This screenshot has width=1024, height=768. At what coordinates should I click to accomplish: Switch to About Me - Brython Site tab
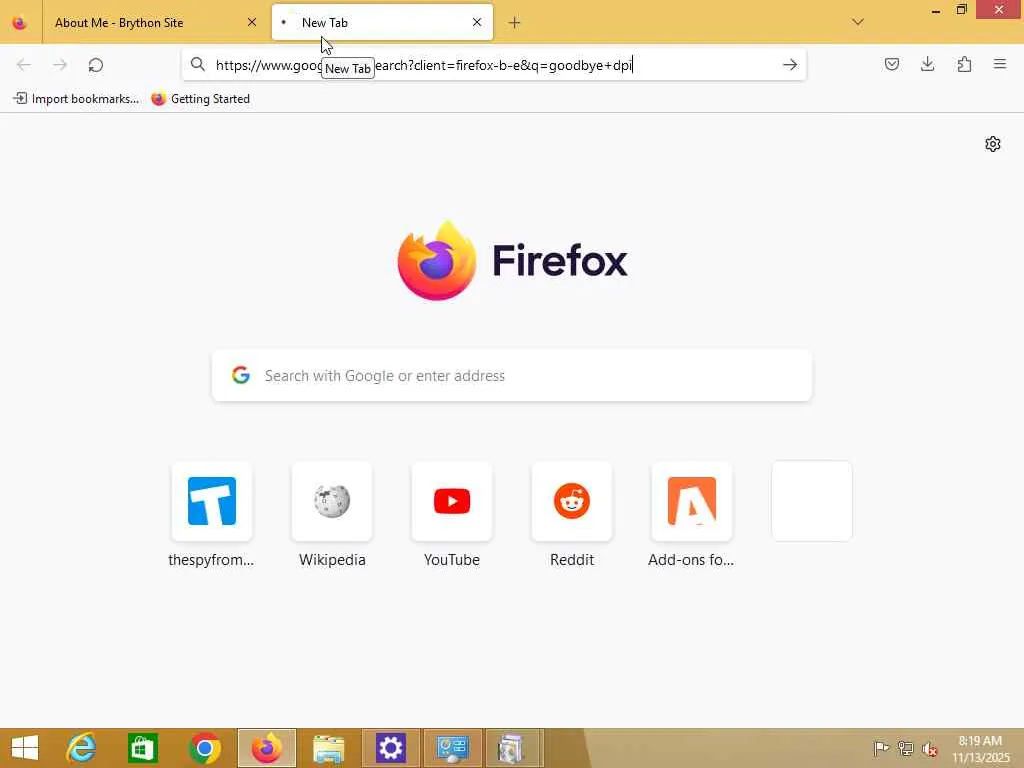coord(155,23)
